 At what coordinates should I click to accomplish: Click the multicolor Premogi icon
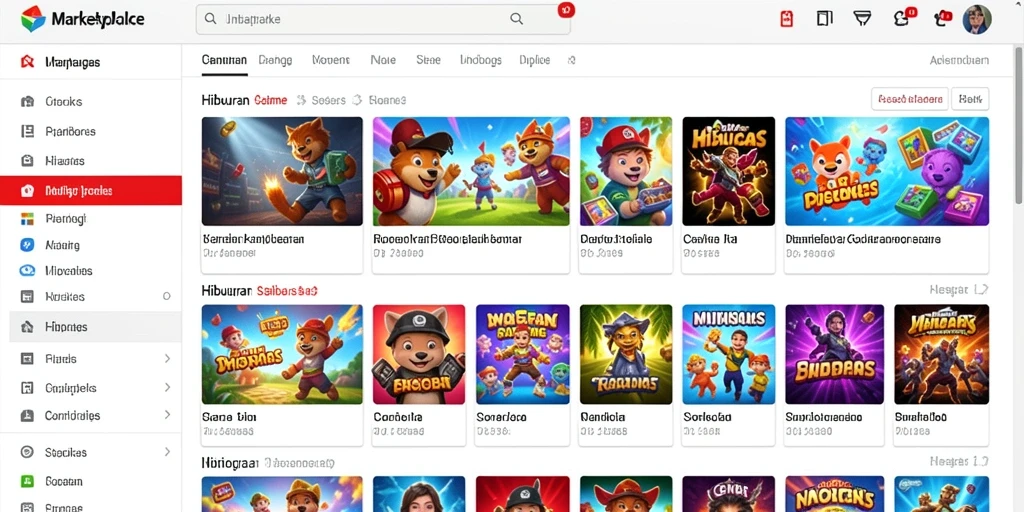click(27, 219)
